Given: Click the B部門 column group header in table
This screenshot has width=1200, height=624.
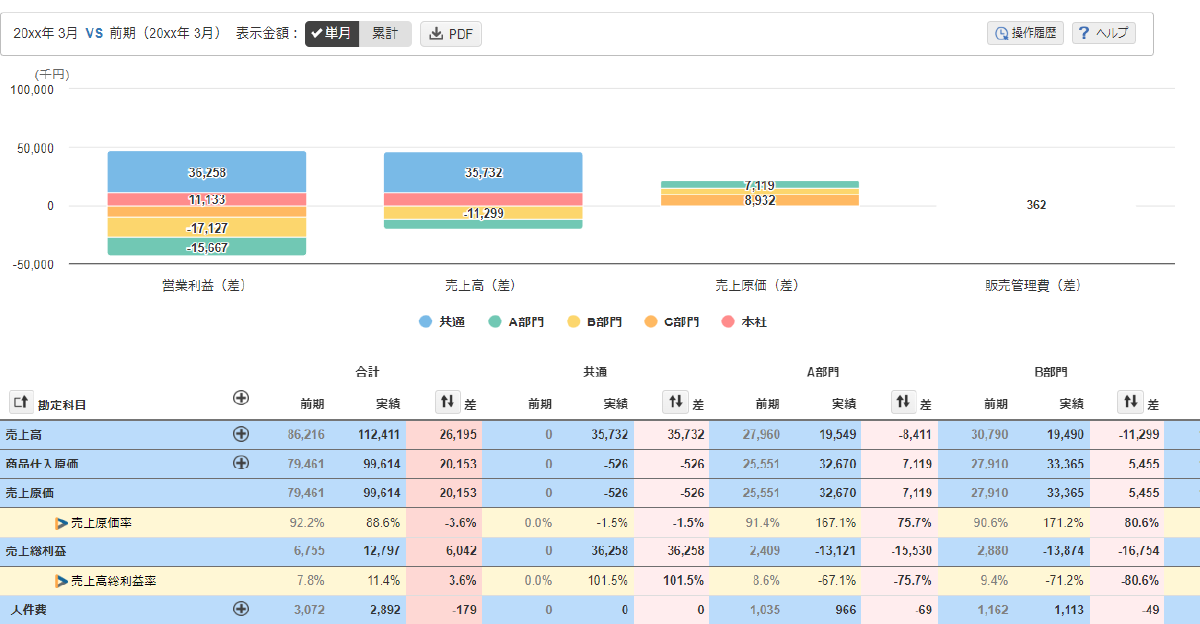Looking at the screenshot, I should (1053, 372).
